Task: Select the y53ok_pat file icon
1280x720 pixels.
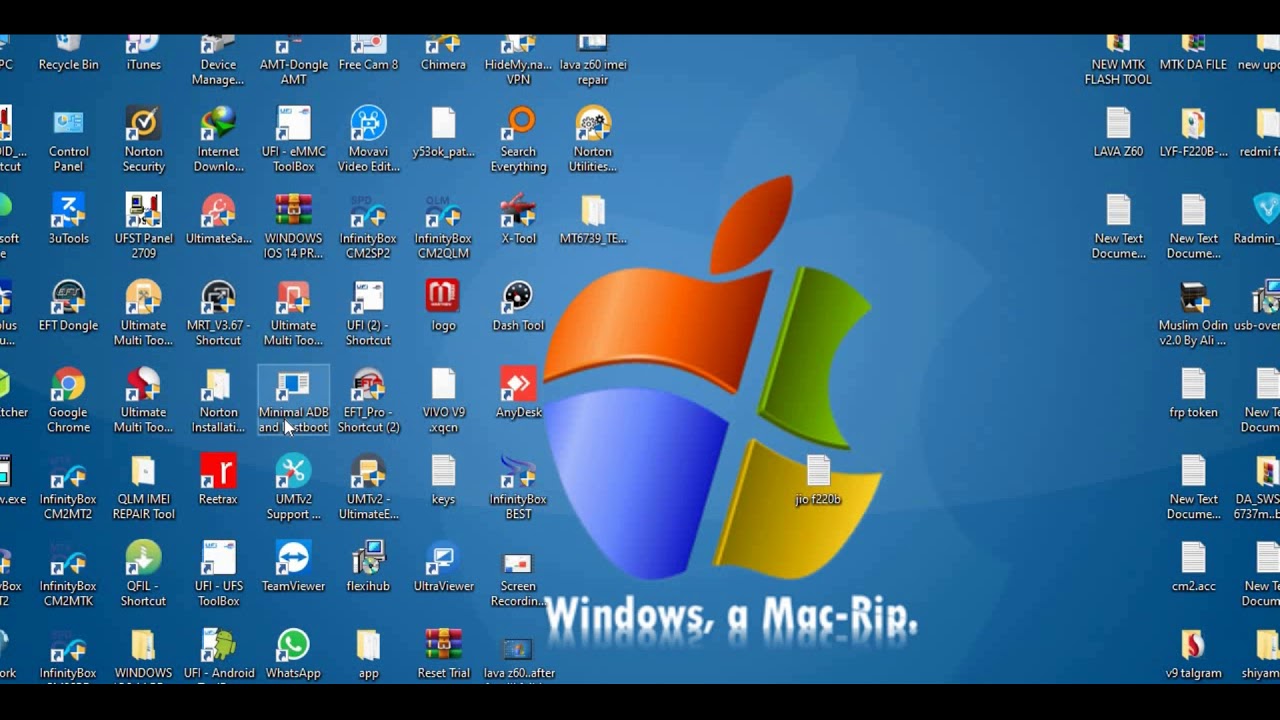Action: (443, 134)
